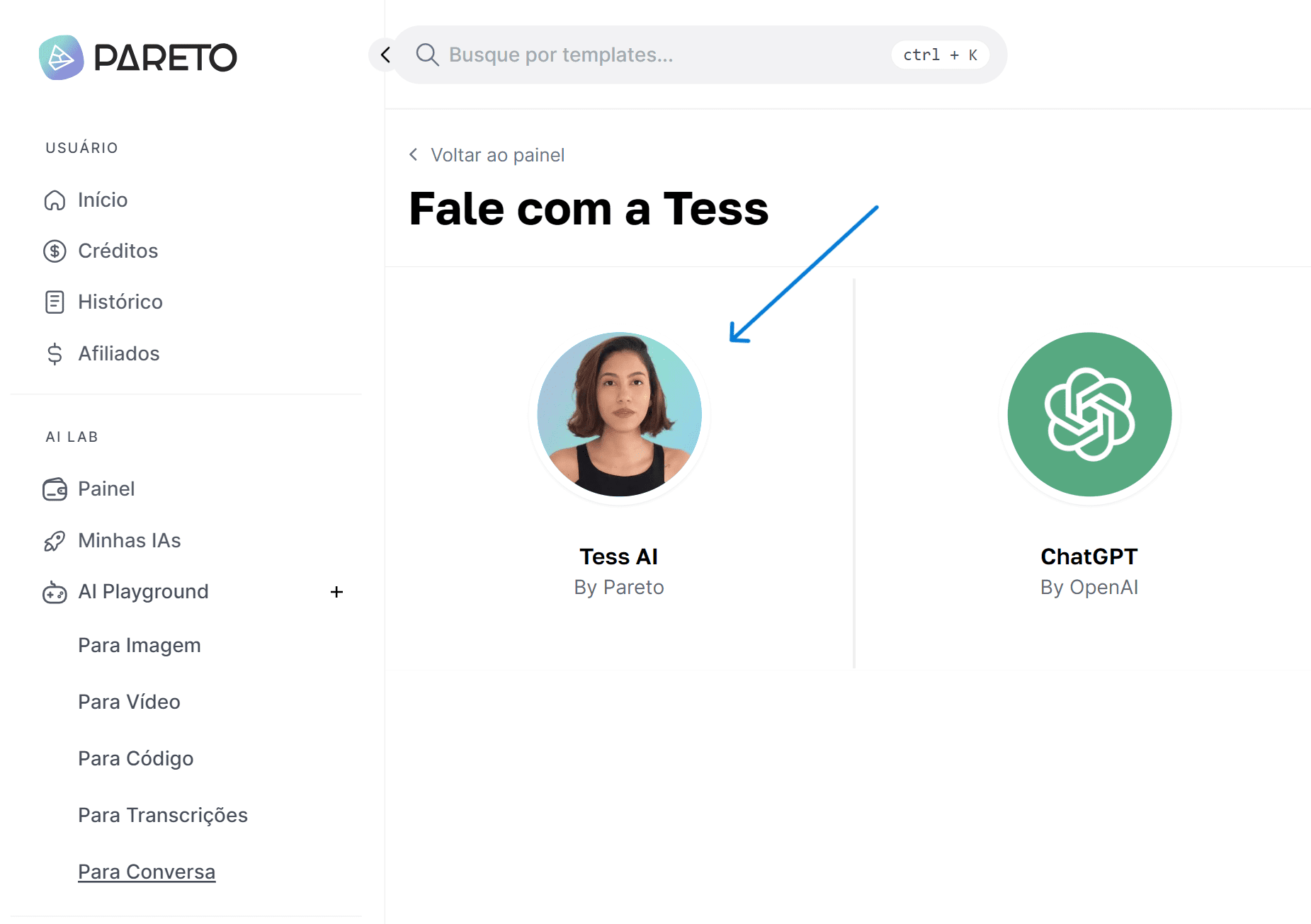Click the Histórico document icon
The image size is (1311, 924).
click(55, 302)
